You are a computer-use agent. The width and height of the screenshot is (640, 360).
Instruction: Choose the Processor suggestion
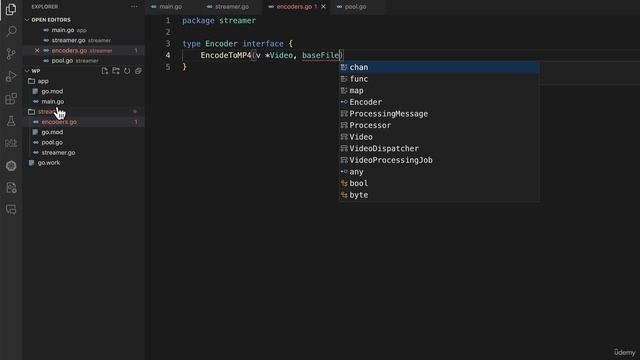439,125
